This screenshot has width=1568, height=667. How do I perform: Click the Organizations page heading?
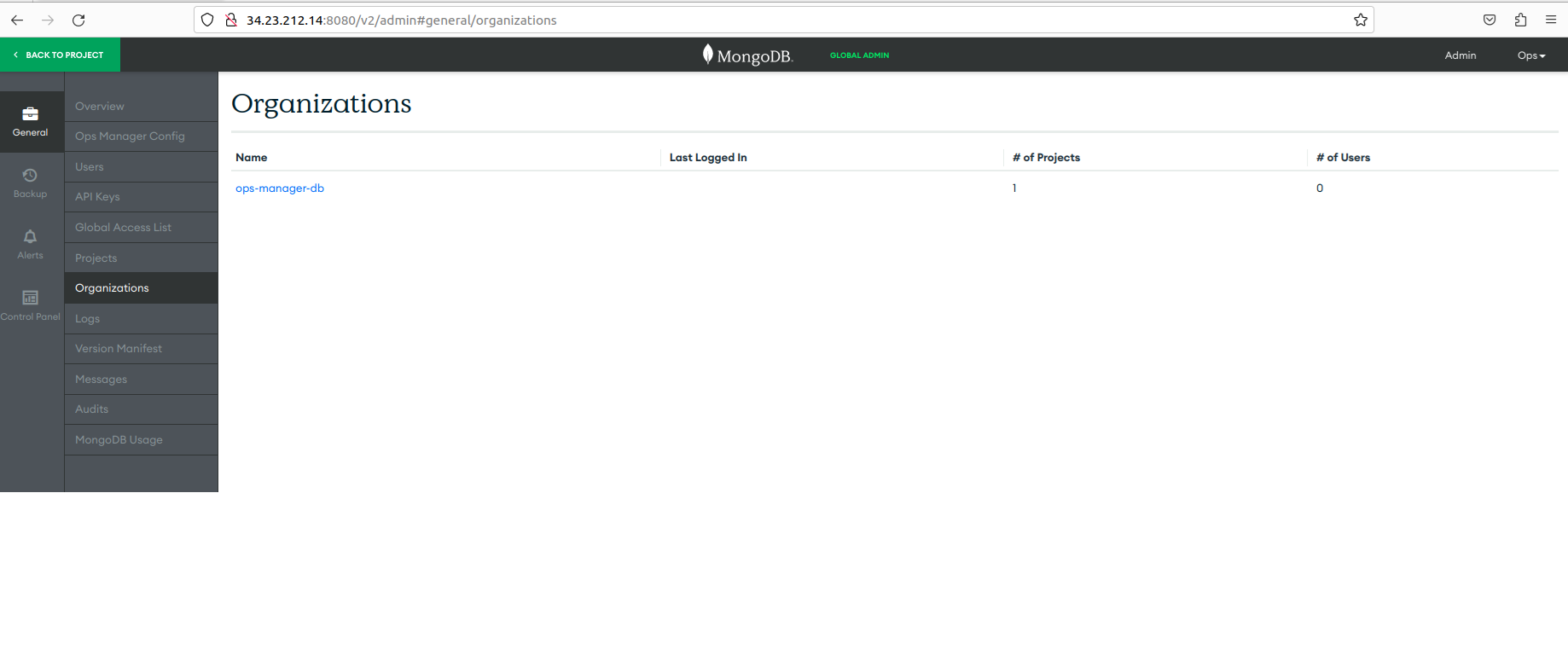click(322, 104)
